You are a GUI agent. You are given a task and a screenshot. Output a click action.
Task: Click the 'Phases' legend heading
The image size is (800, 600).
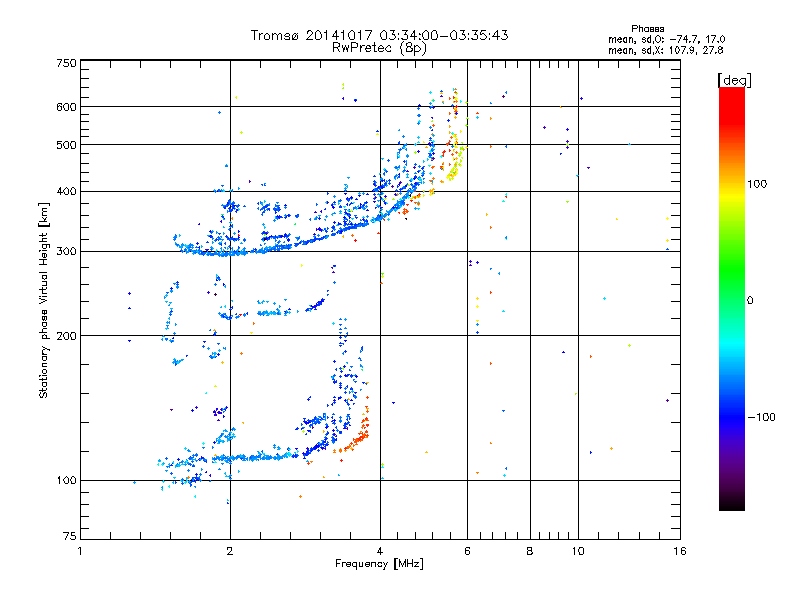tap(647, 29)
